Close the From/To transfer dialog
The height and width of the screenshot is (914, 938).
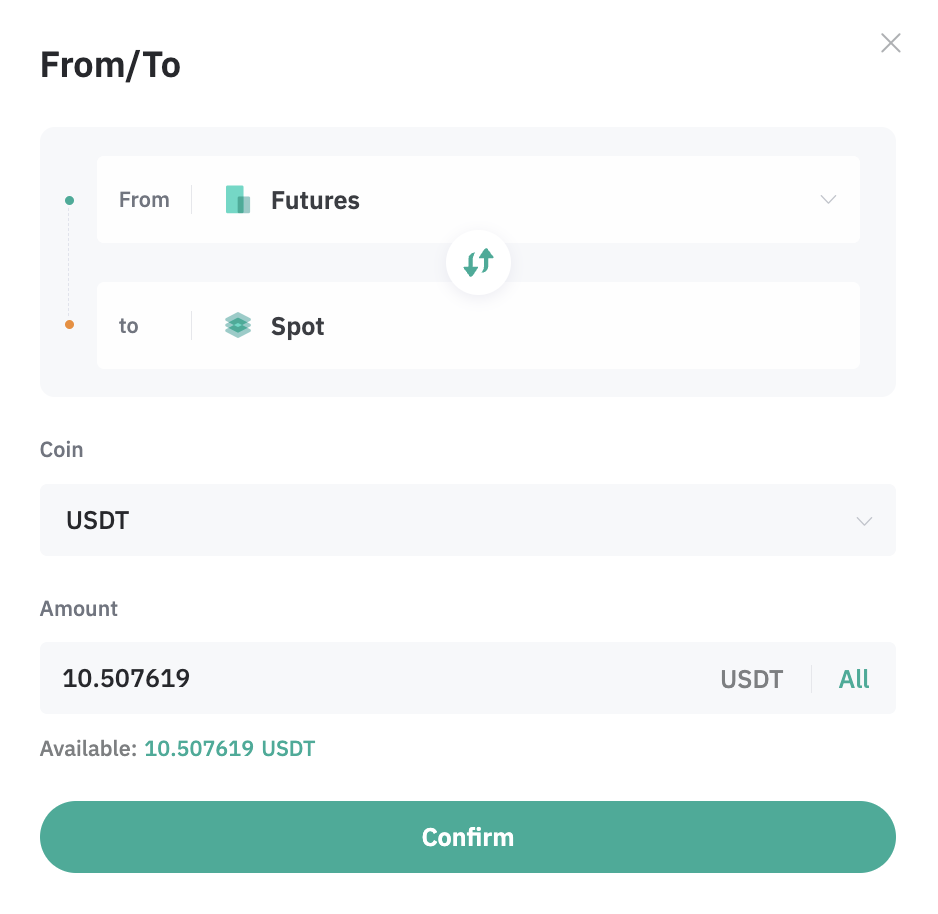(890, 43)
